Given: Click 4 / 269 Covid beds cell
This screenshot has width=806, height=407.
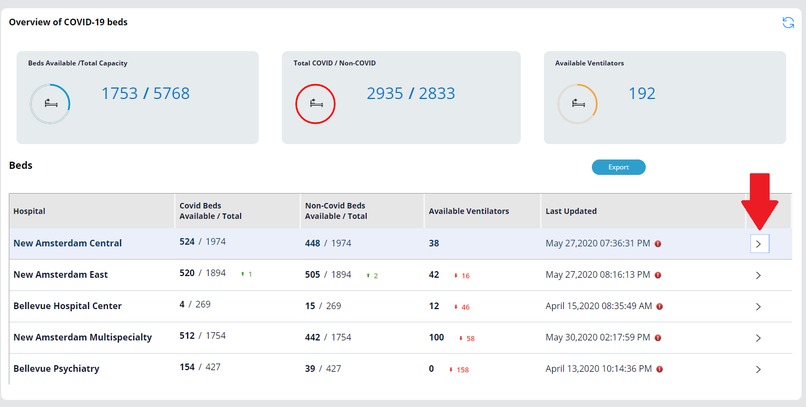Looking at the screenshot, I should [x=195, y=304].
